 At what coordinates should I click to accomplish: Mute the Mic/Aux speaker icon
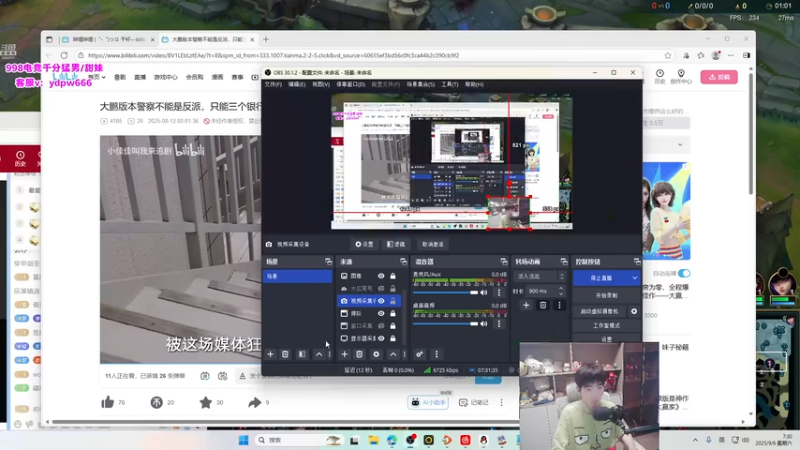[484, 292]
